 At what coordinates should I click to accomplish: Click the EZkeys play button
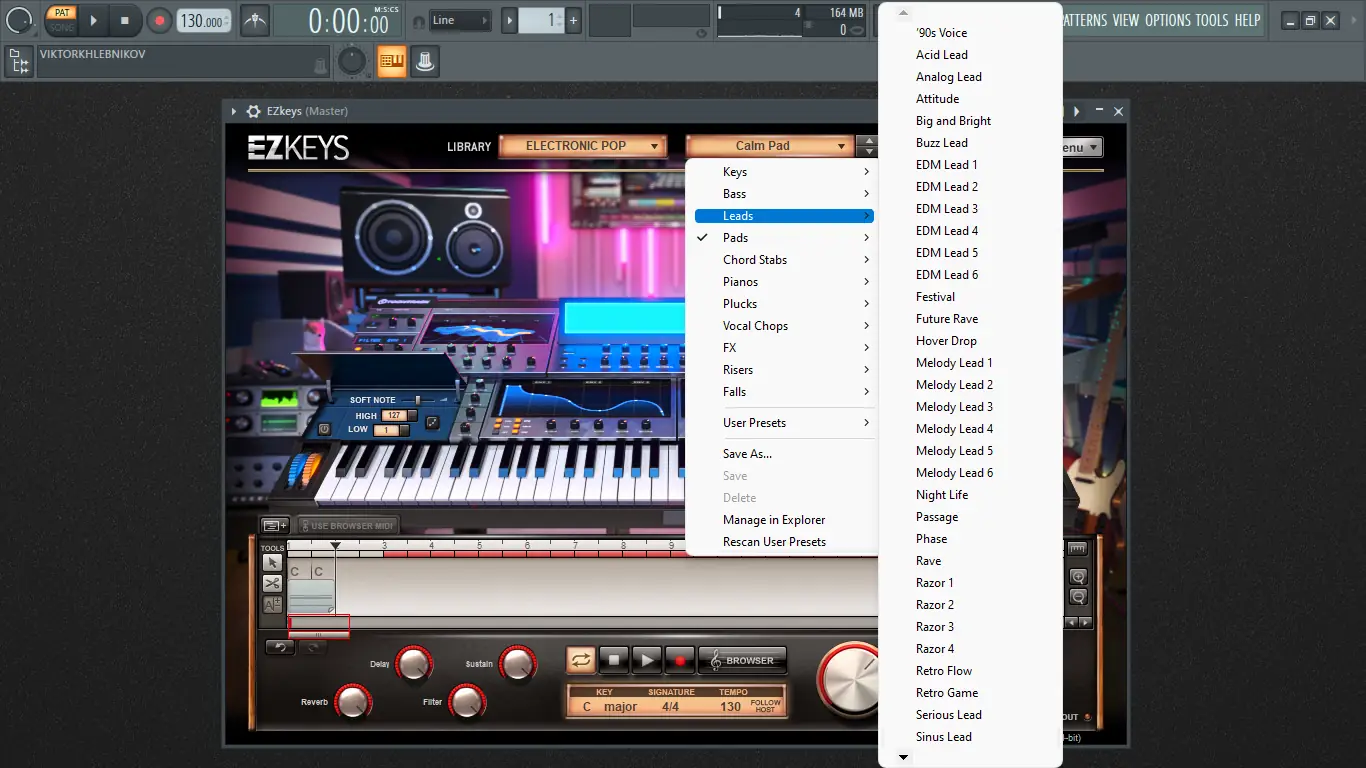pyautogui.click(x=647, y=660)
